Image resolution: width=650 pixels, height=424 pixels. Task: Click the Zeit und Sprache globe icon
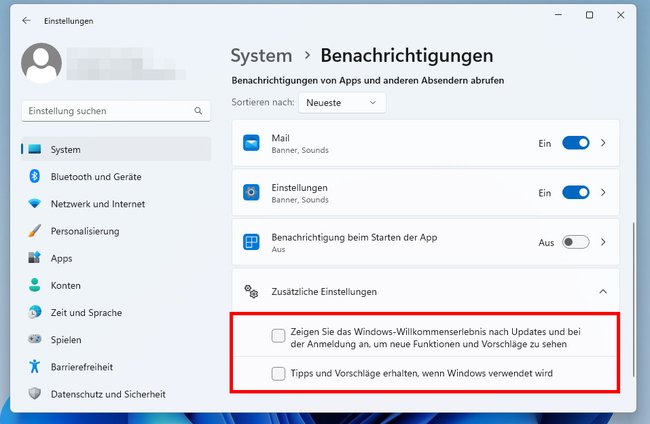(35, 312)
